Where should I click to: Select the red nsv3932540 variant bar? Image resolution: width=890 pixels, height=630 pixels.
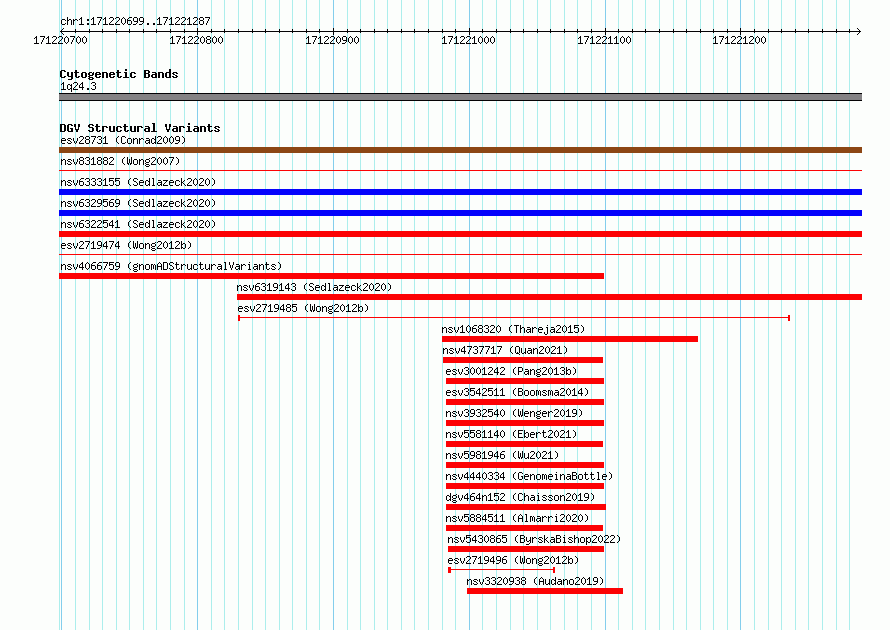(525, 423)
